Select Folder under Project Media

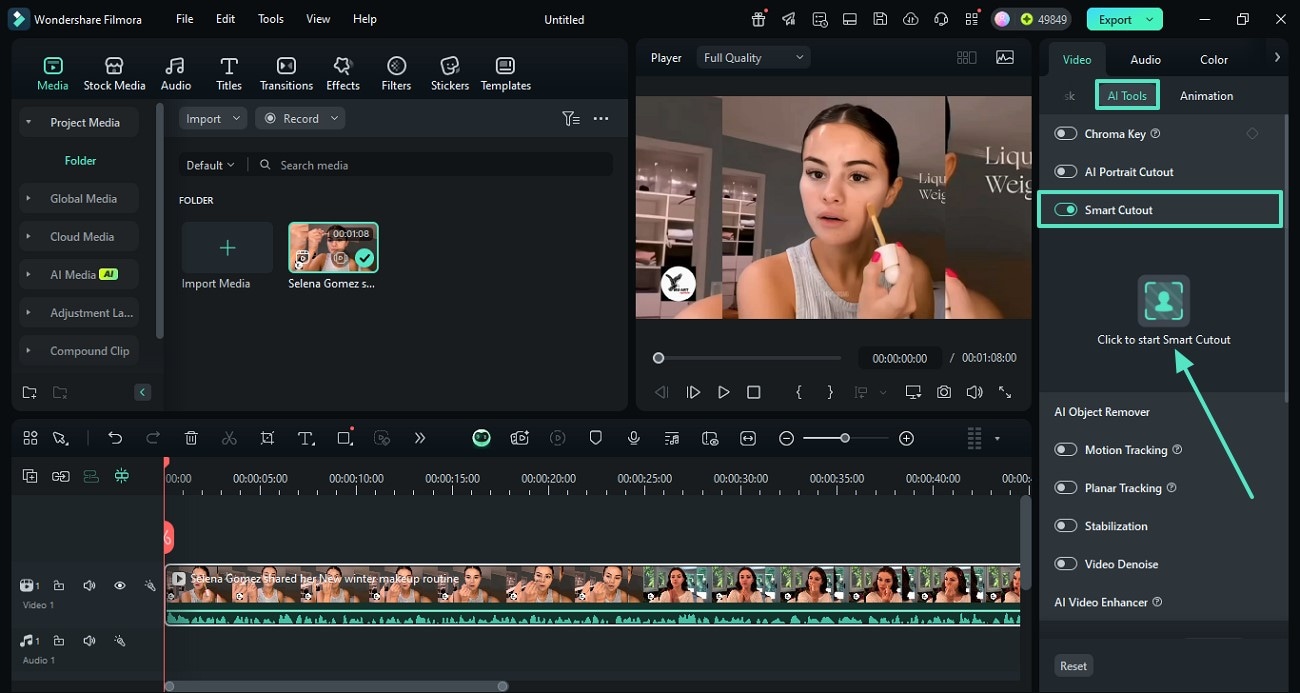80,160
